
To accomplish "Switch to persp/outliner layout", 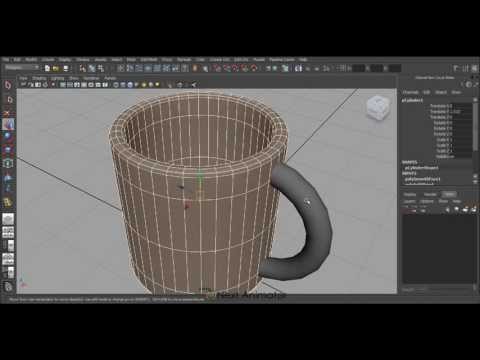I will click(8, 246).
